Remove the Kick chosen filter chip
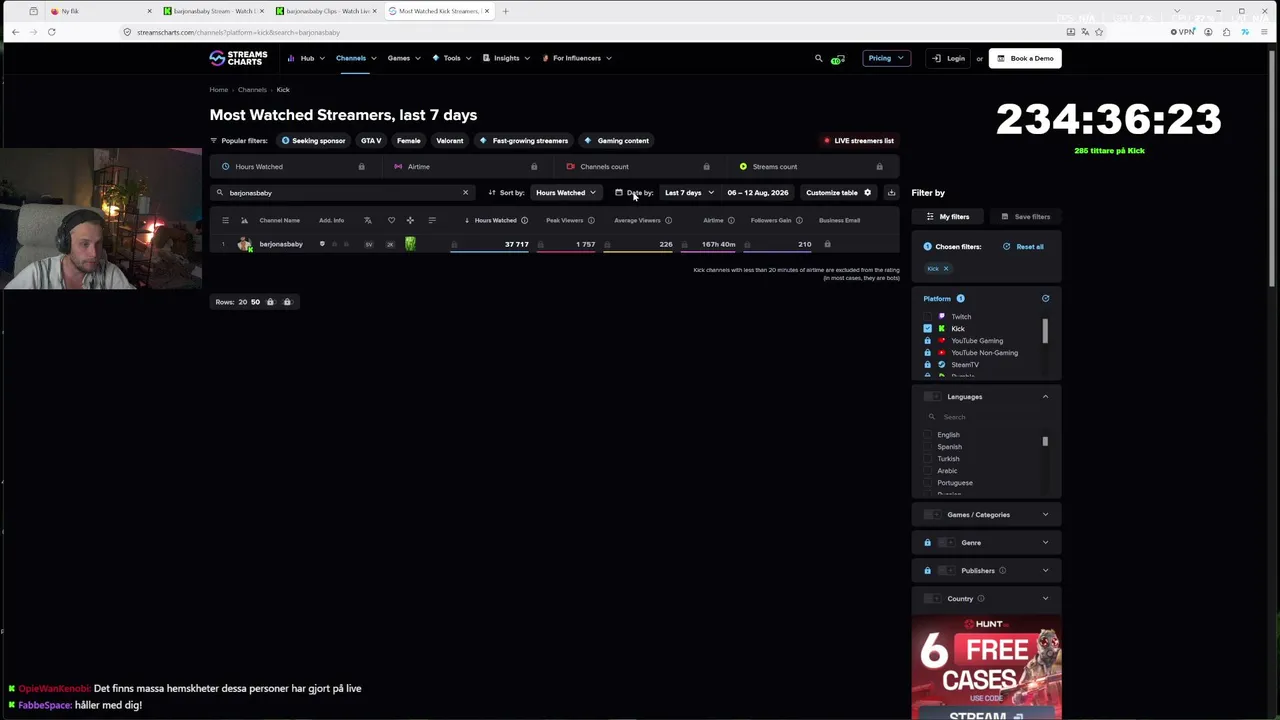This screenshot has width=1280, height=720. pos(945,268)
